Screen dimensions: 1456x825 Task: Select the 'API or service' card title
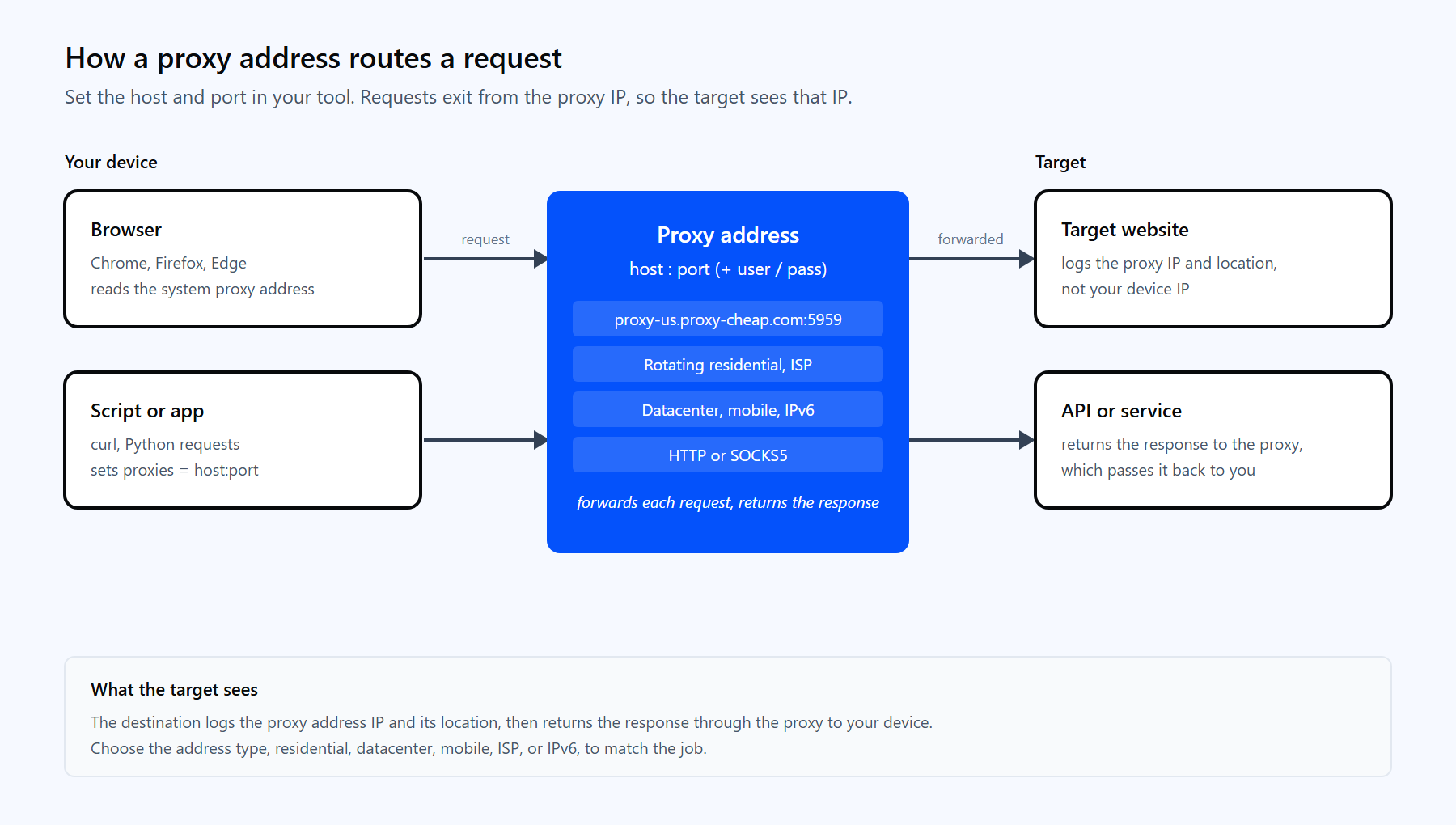point(1122,411)
